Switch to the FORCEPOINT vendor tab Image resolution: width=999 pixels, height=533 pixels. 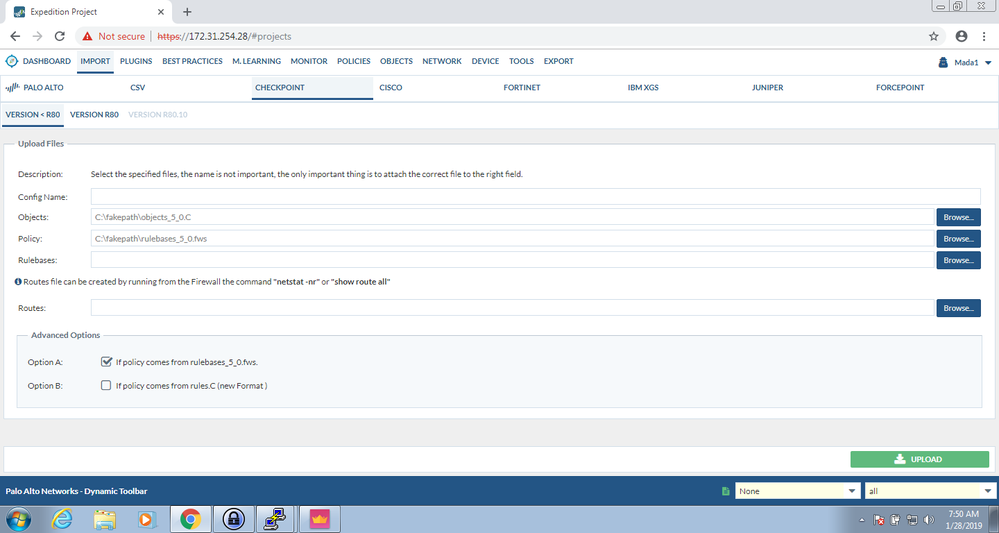900,87
